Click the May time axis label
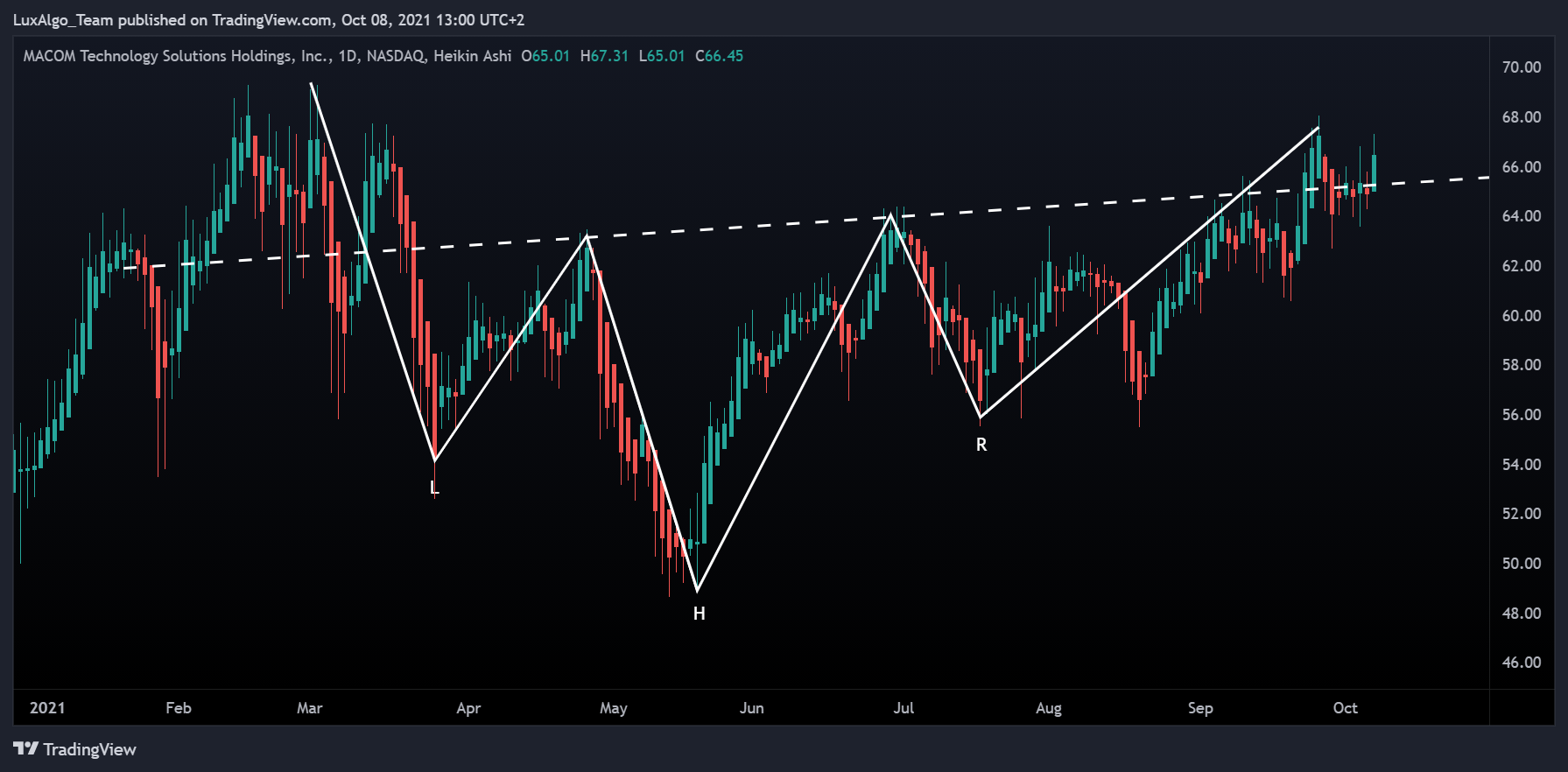The height and width of the screenshot is (772, 1568). (614, 708)
